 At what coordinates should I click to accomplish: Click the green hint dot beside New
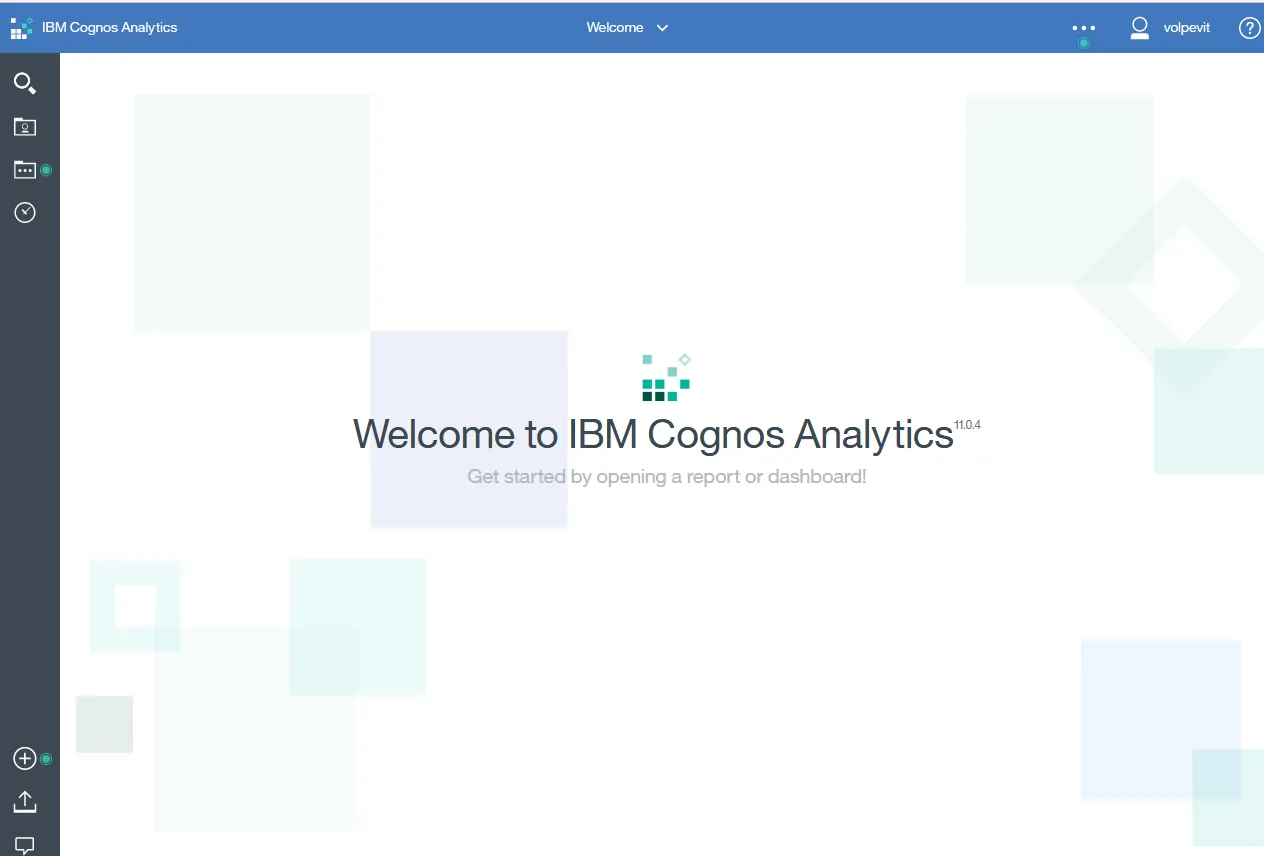46,759
